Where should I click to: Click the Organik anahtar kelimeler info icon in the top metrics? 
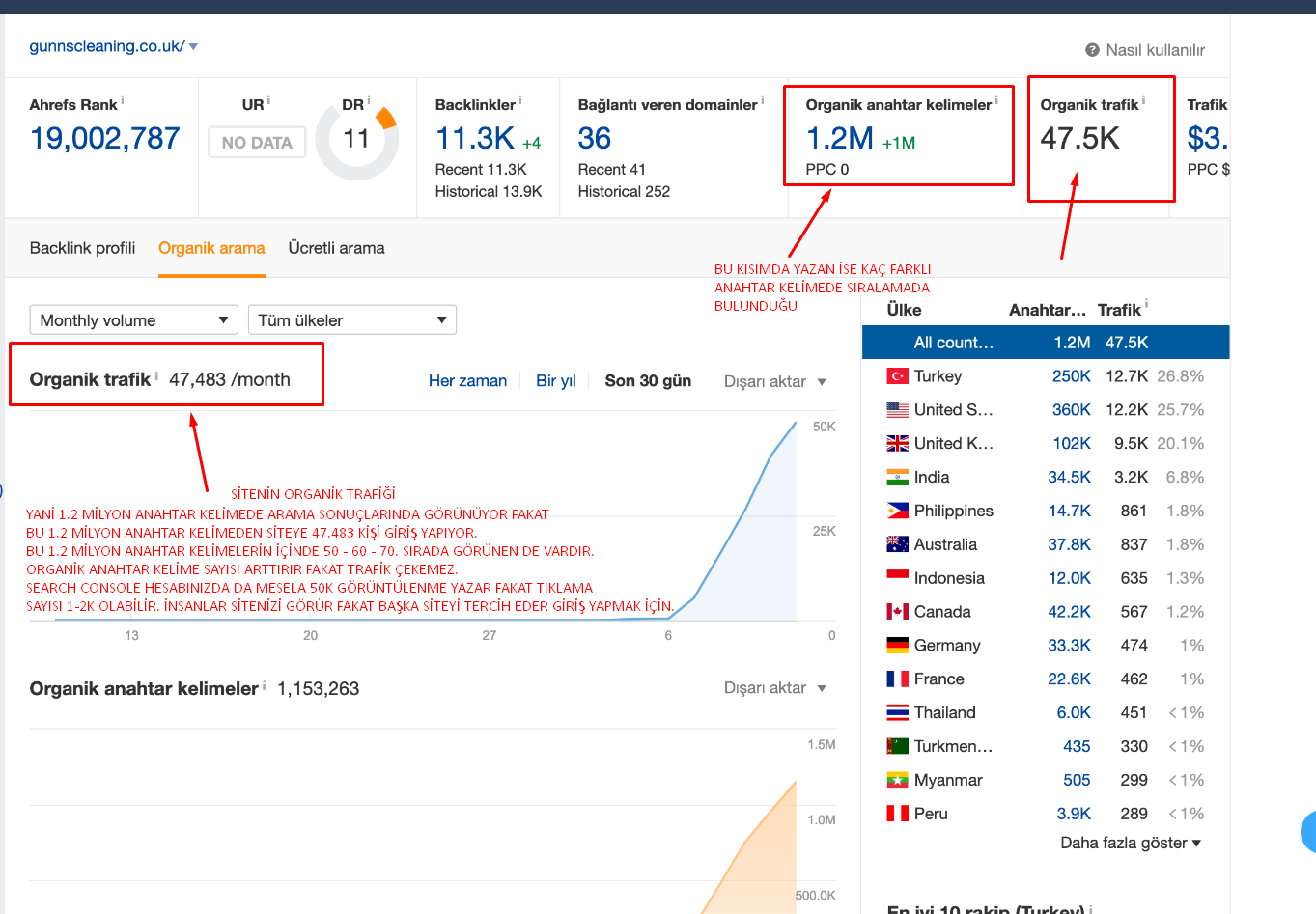[996, 99]
